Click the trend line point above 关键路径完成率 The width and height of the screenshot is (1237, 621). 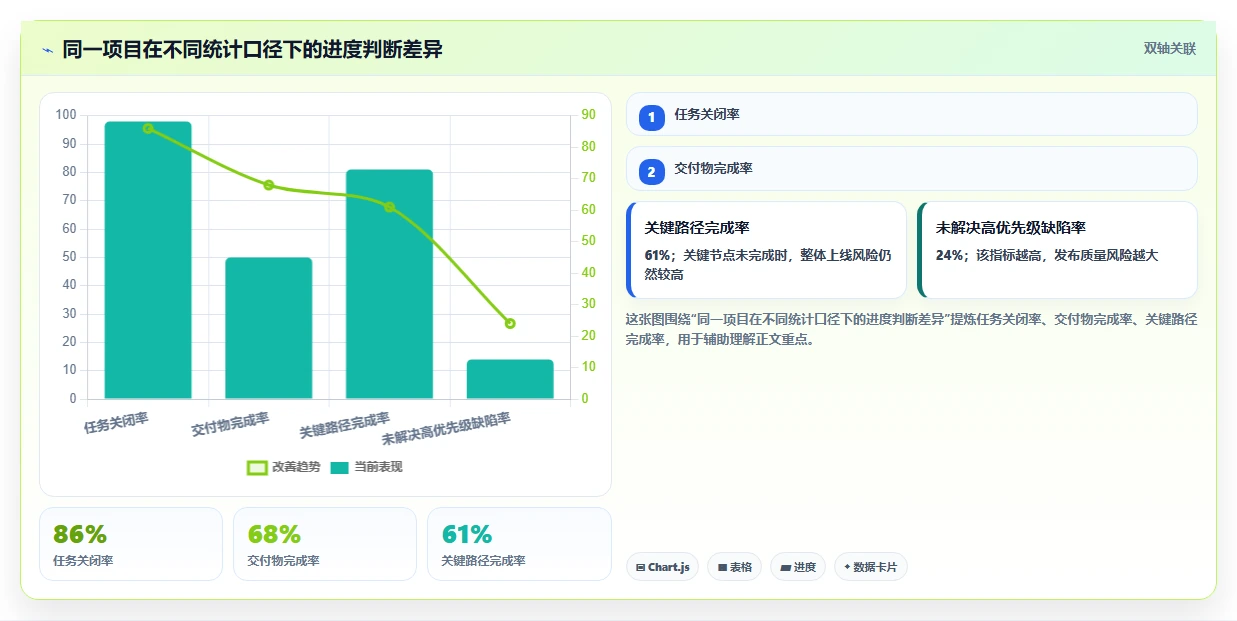[x=389, y=207]
